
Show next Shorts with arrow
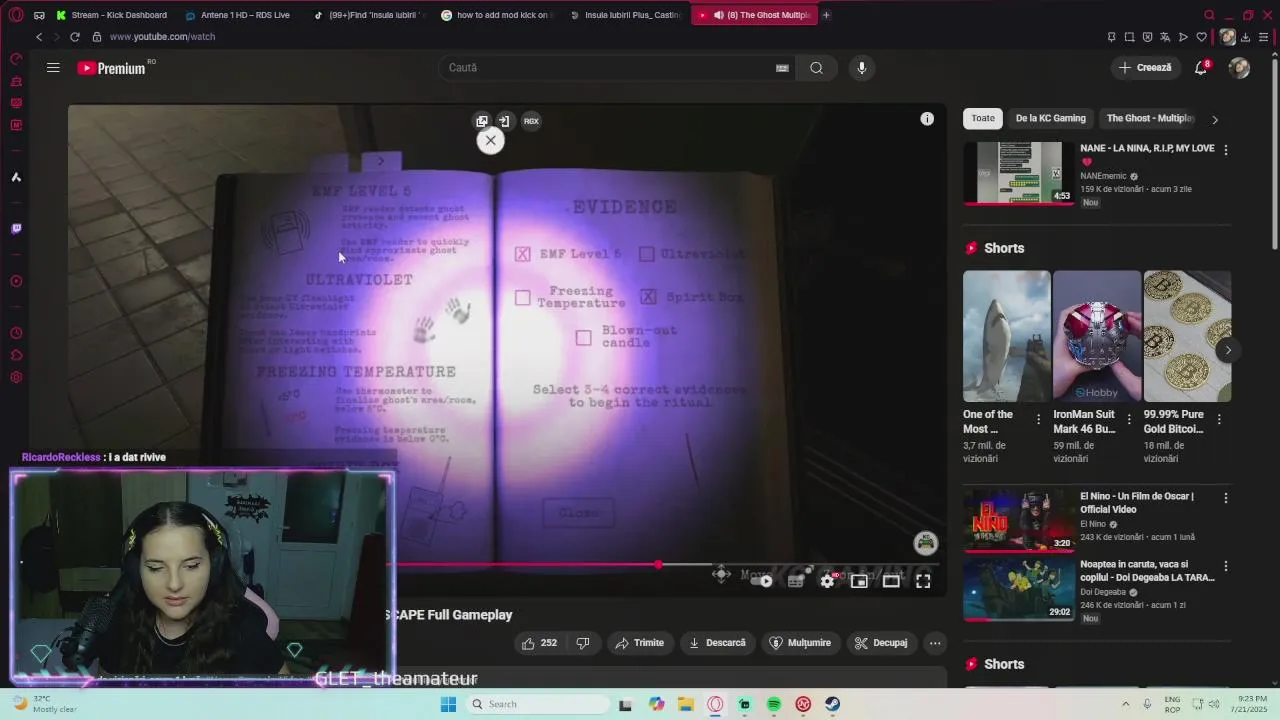tap(1228, 350)
